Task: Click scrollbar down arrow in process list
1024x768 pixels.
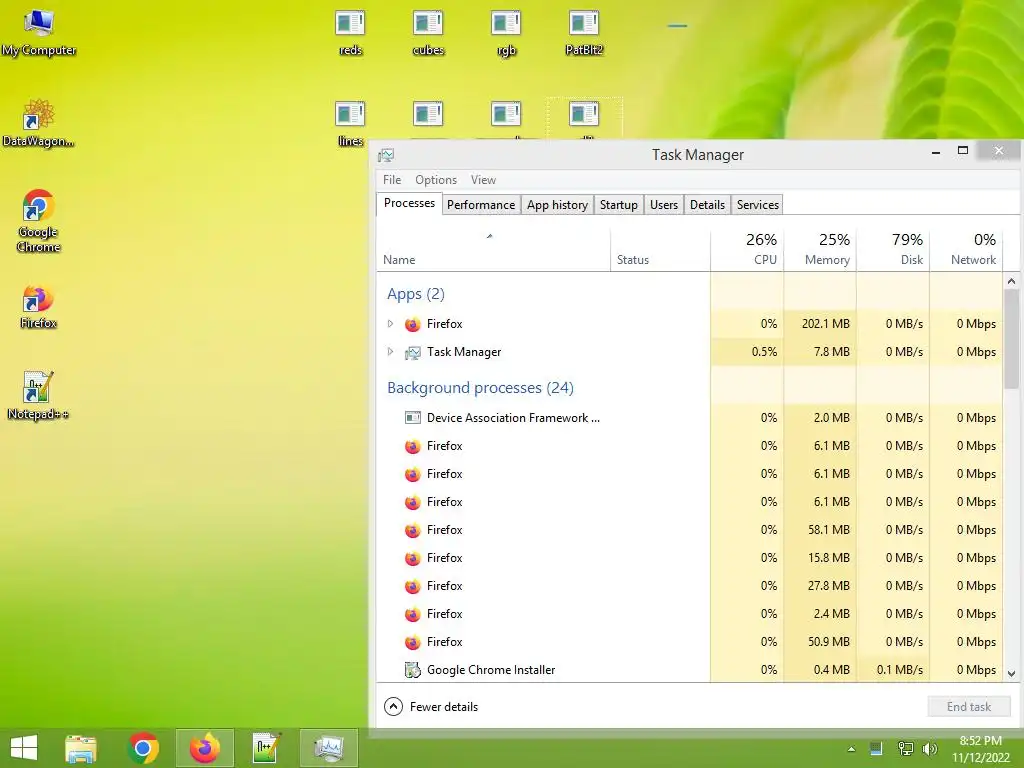Action: 1011,674
